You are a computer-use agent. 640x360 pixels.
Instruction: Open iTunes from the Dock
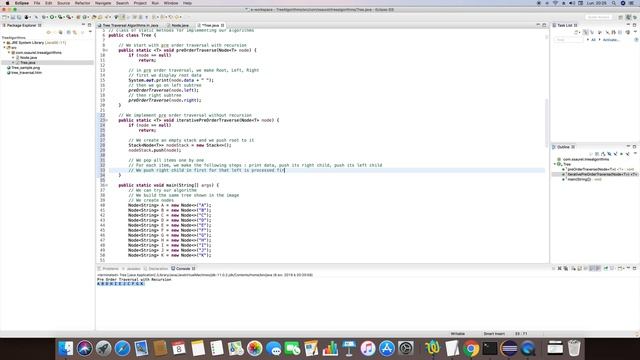[367, 348]
